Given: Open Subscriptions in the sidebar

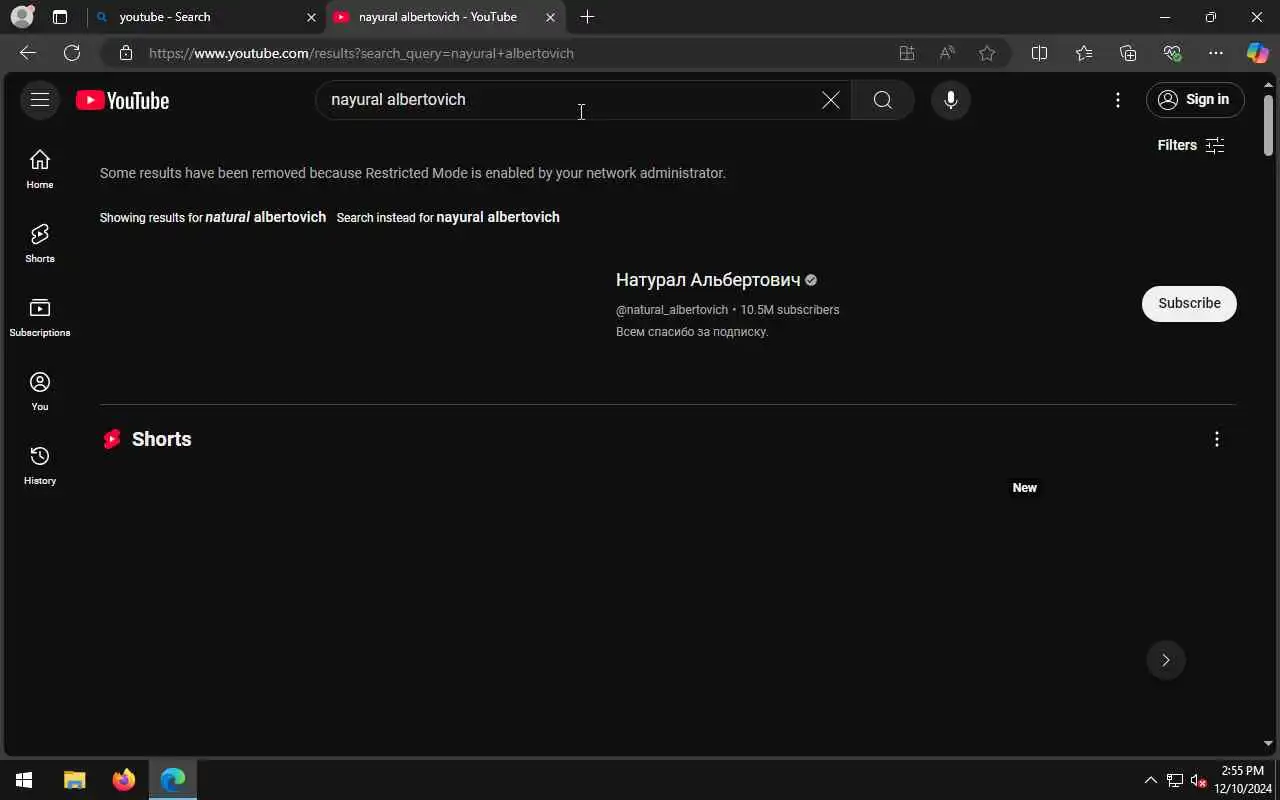Looking at the screenshot, I should (x=40, y=318).
